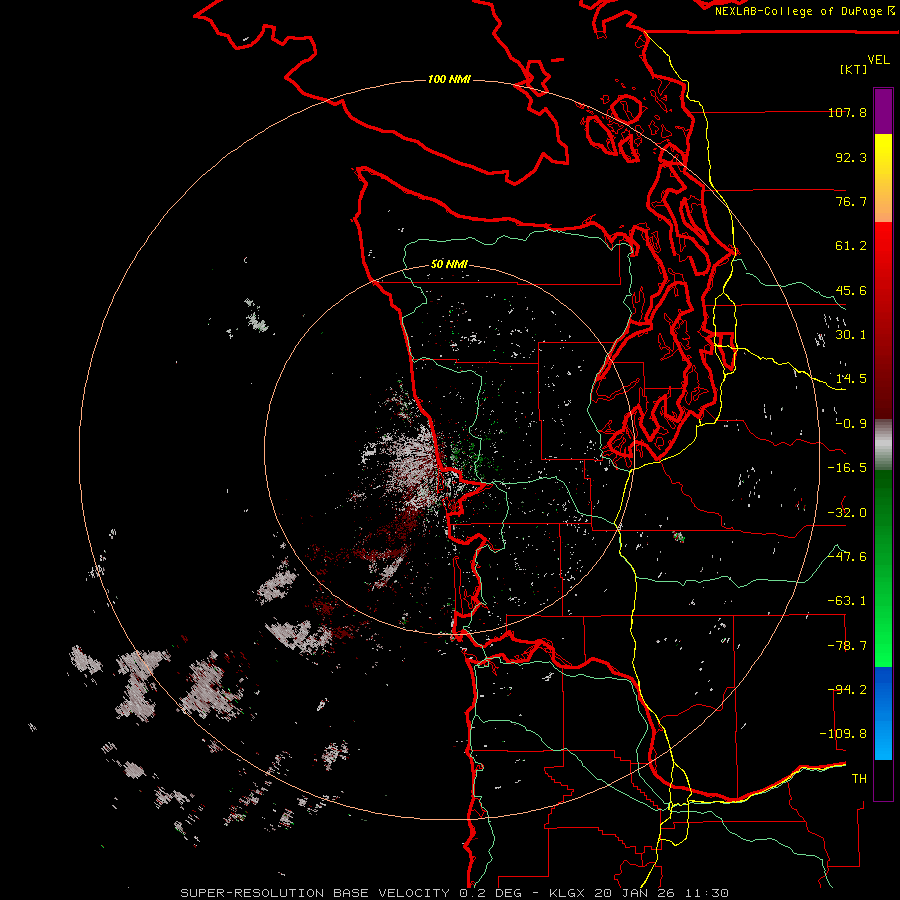Click the KLGX station identifier in caption
The height and width of the screenshot is (900, 900).
click(569, 893)
